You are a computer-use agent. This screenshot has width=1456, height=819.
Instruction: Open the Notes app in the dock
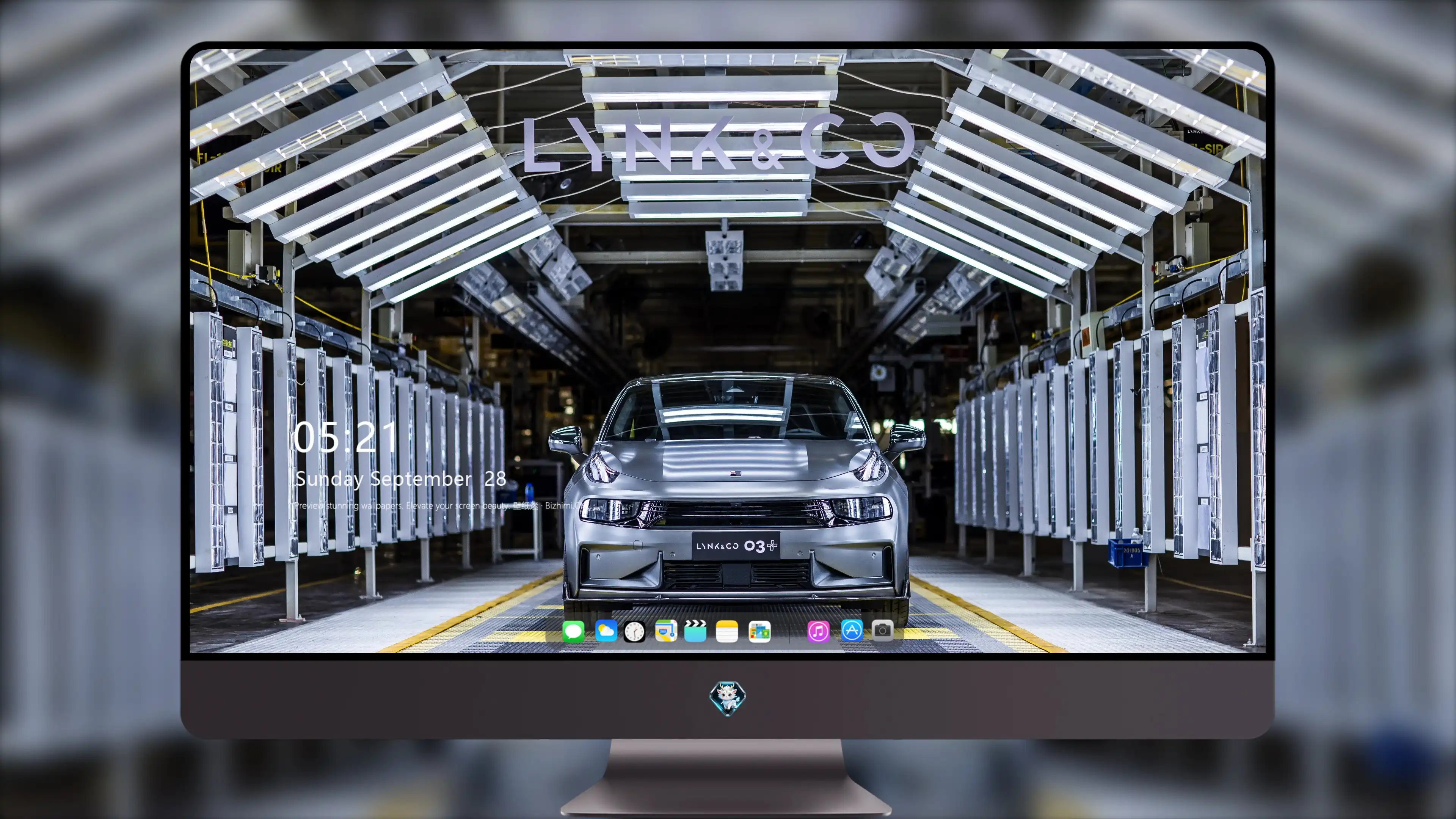(x=727, y=631)
